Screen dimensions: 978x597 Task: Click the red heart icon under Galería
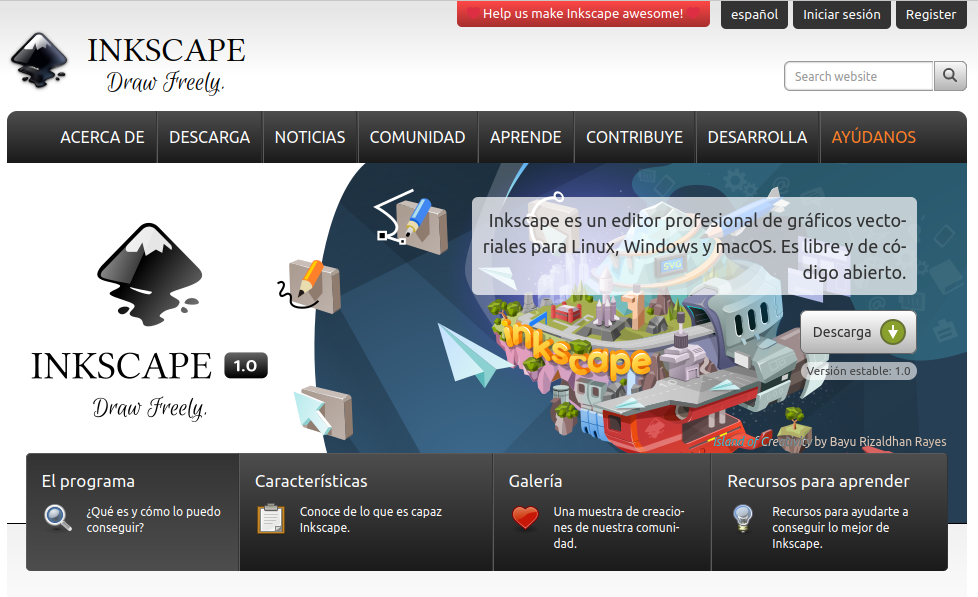pos(525,518)
